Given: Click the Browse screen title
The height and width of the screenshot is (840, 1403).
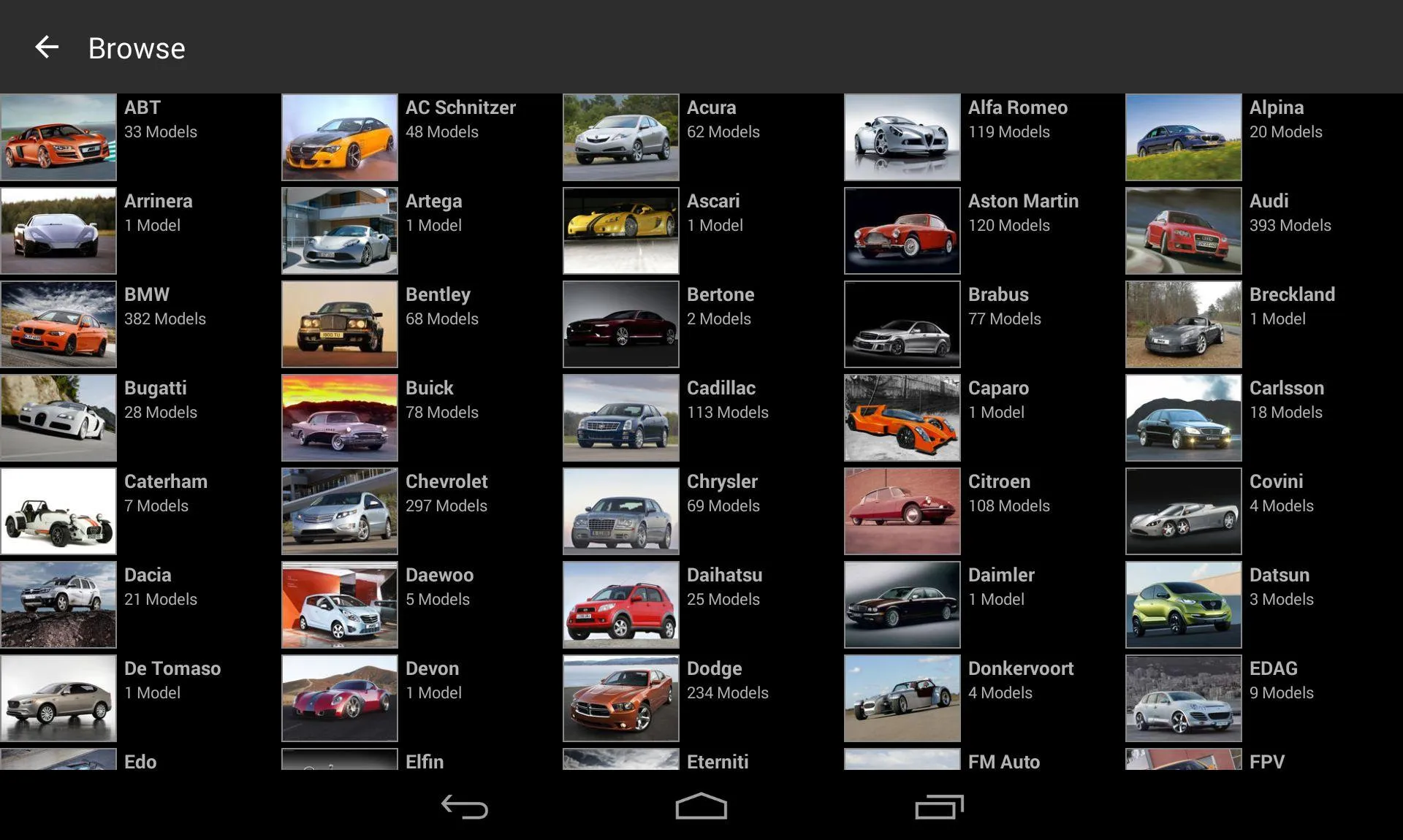Looking at the screenshot, I should pyautogui.click(x=137, y=48).
